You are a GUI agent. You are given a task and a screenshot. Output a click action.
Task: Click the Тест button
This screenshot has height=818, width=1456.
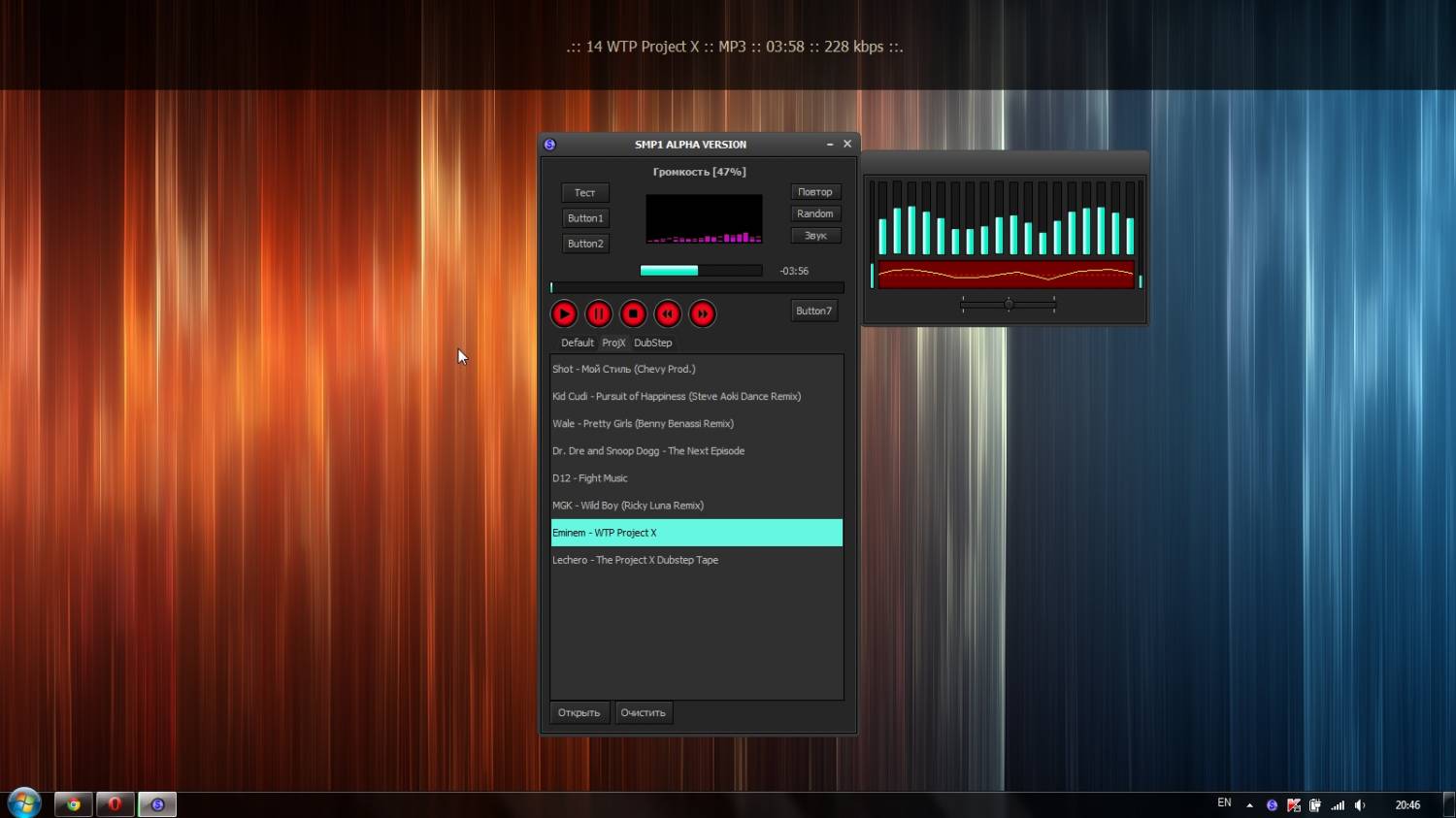585,193
